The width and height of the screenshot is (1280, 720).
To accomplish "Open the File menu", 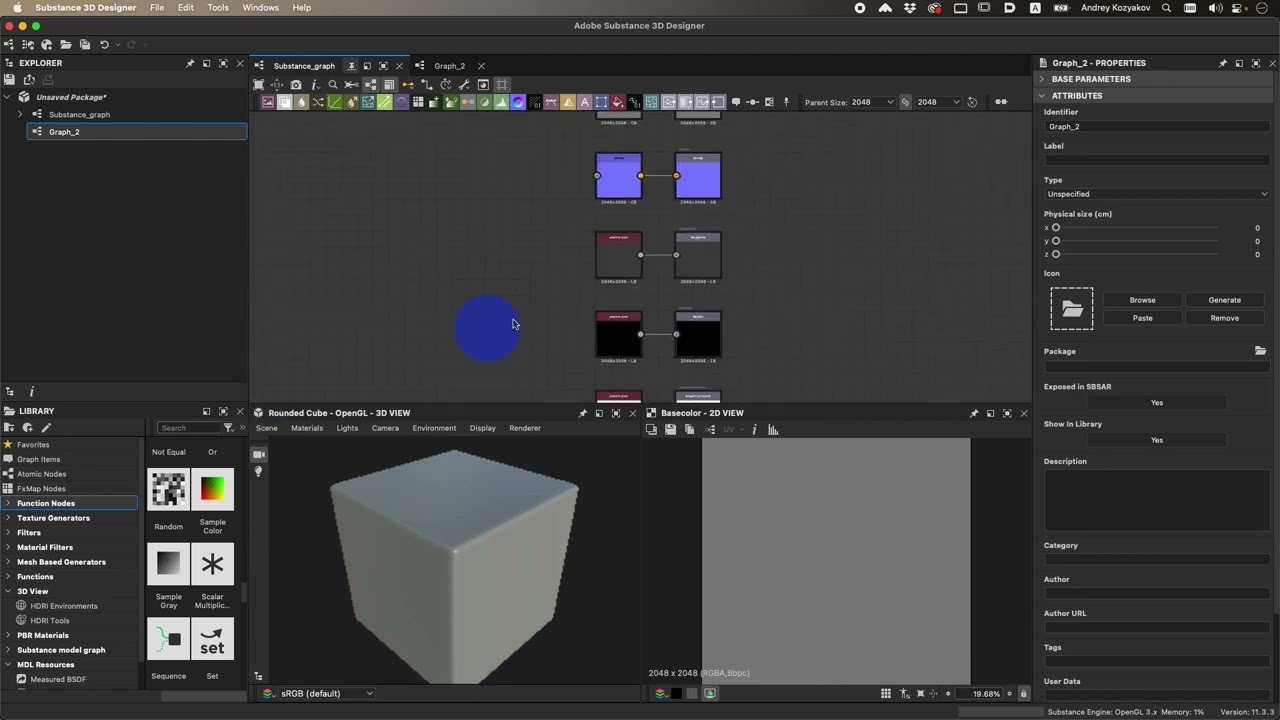I will click(x=157, y=8).
